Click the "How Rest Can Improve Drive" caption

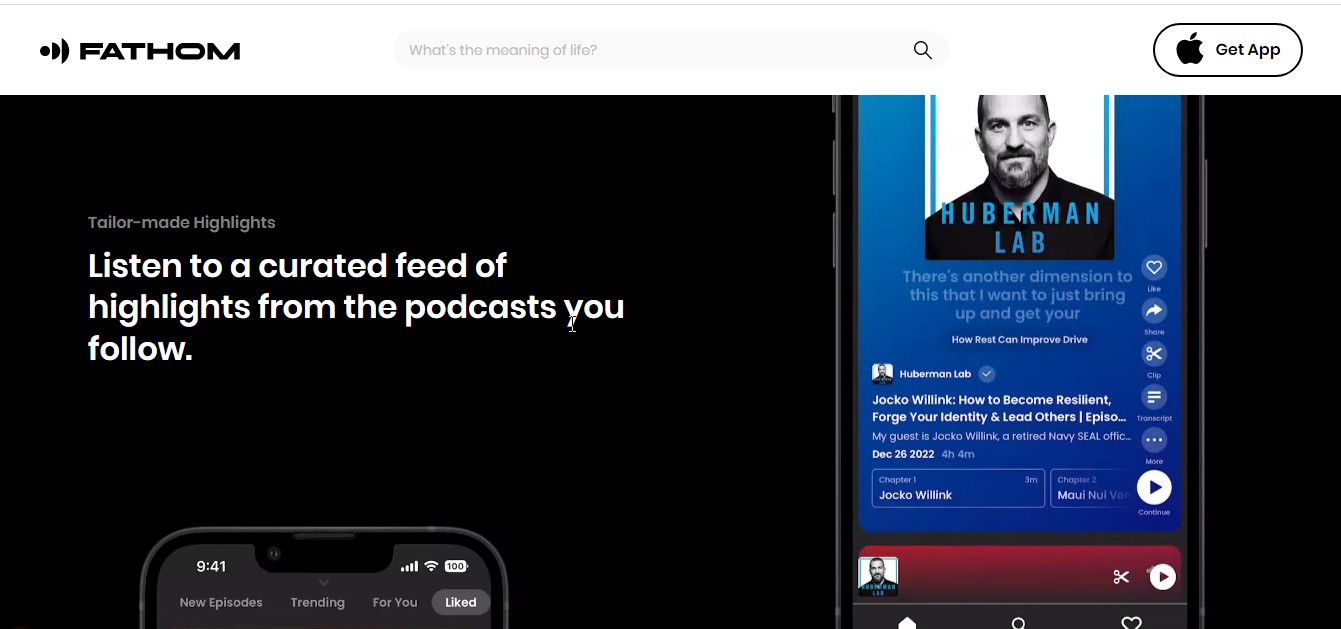tap(1019, 339)
